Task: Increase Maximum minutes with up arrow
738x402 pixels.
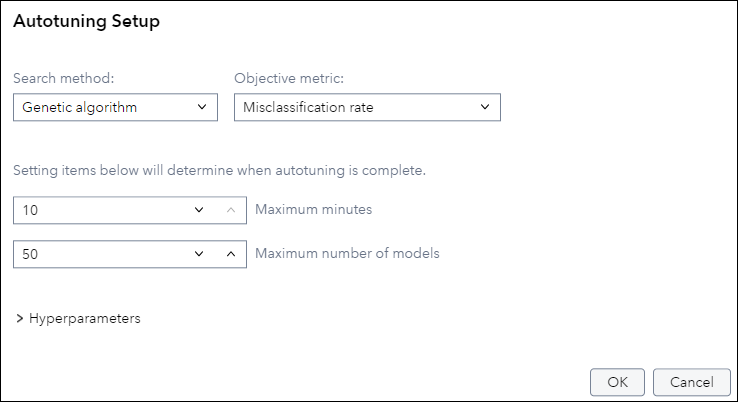Action: point(231,210)
